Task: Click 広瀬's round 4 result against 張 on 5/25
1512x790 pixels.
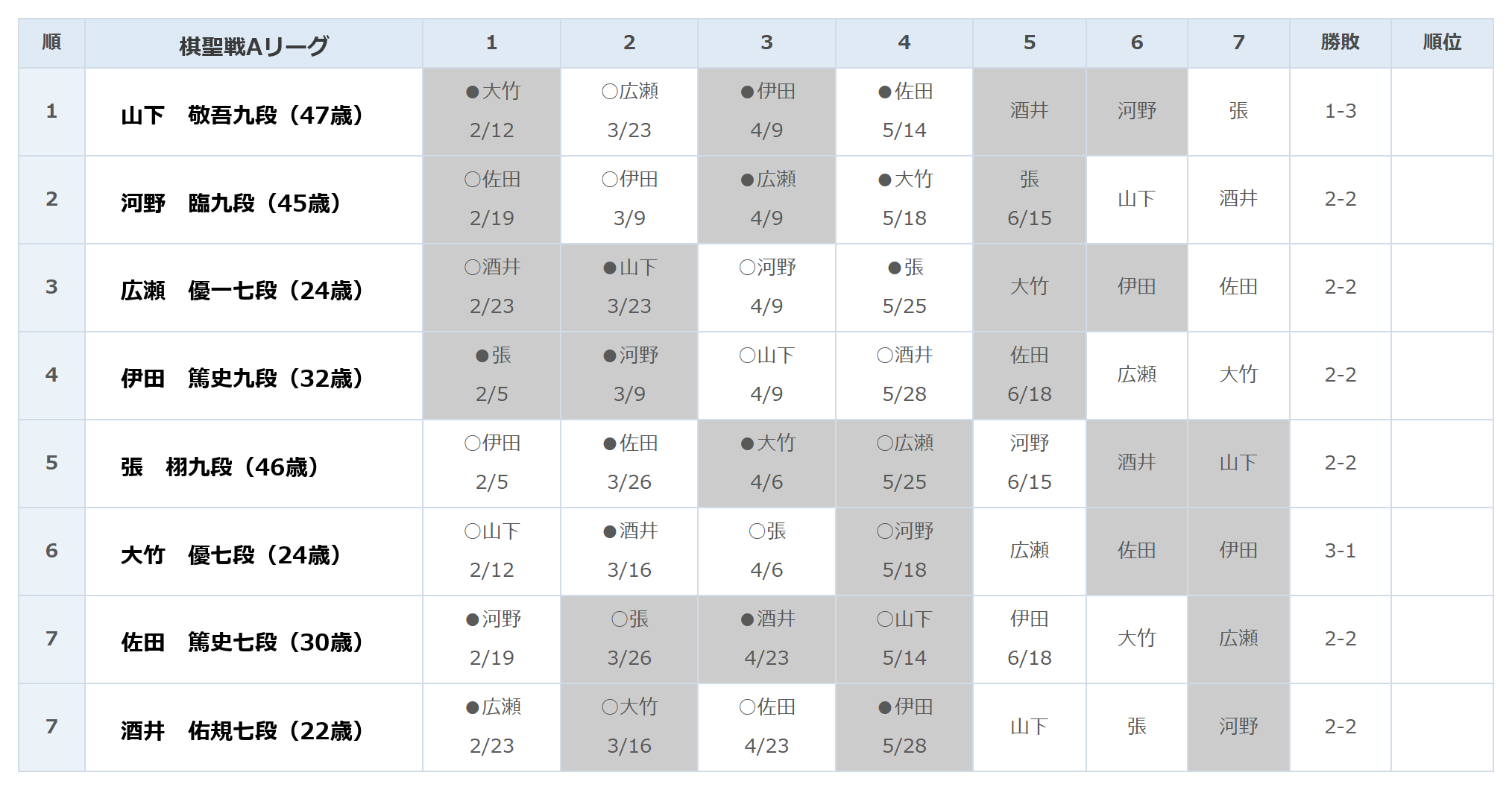Action: (x=904, y=288)
